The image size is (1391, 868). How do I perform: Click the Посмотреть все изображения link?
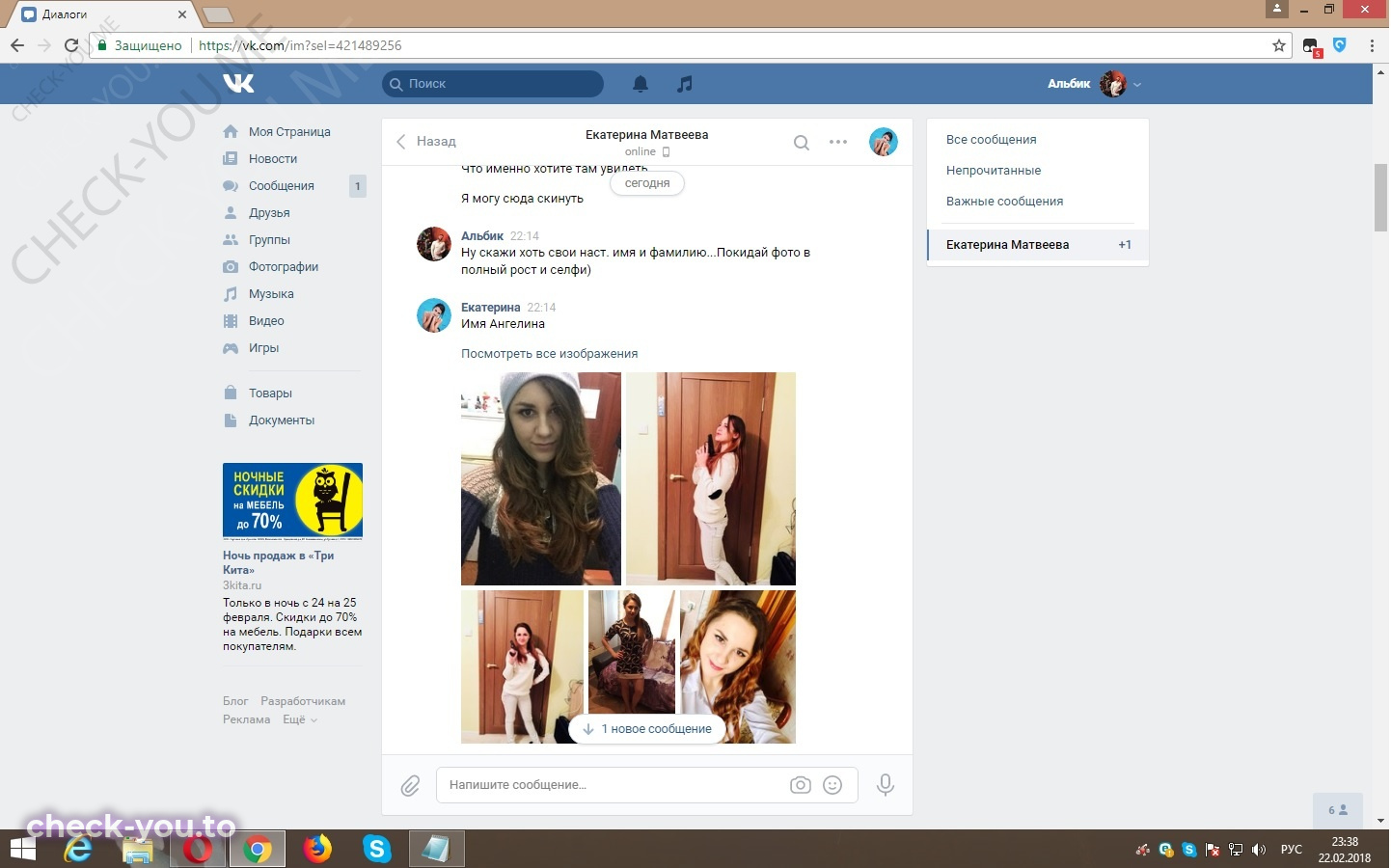tap(549, 354)
